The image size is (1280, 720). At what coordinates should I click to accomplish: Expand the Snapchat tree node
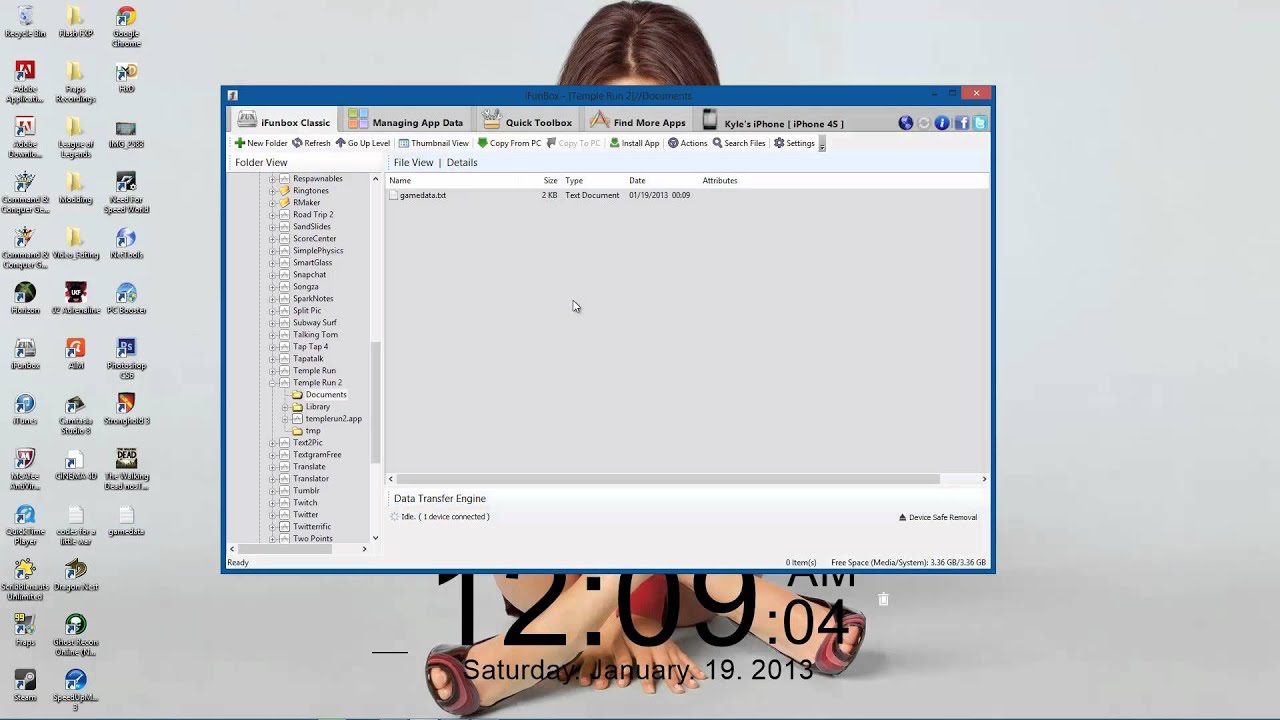pos(271,275)
